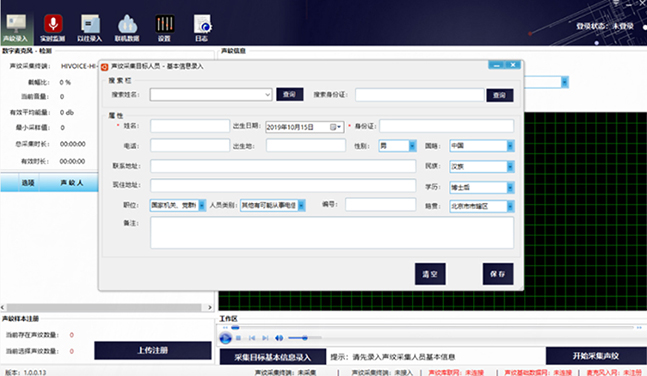Open the 实时监测 microphone monitoring module
Image resolution: width=647 pixels, height=376 pixels.
(53, 28)
